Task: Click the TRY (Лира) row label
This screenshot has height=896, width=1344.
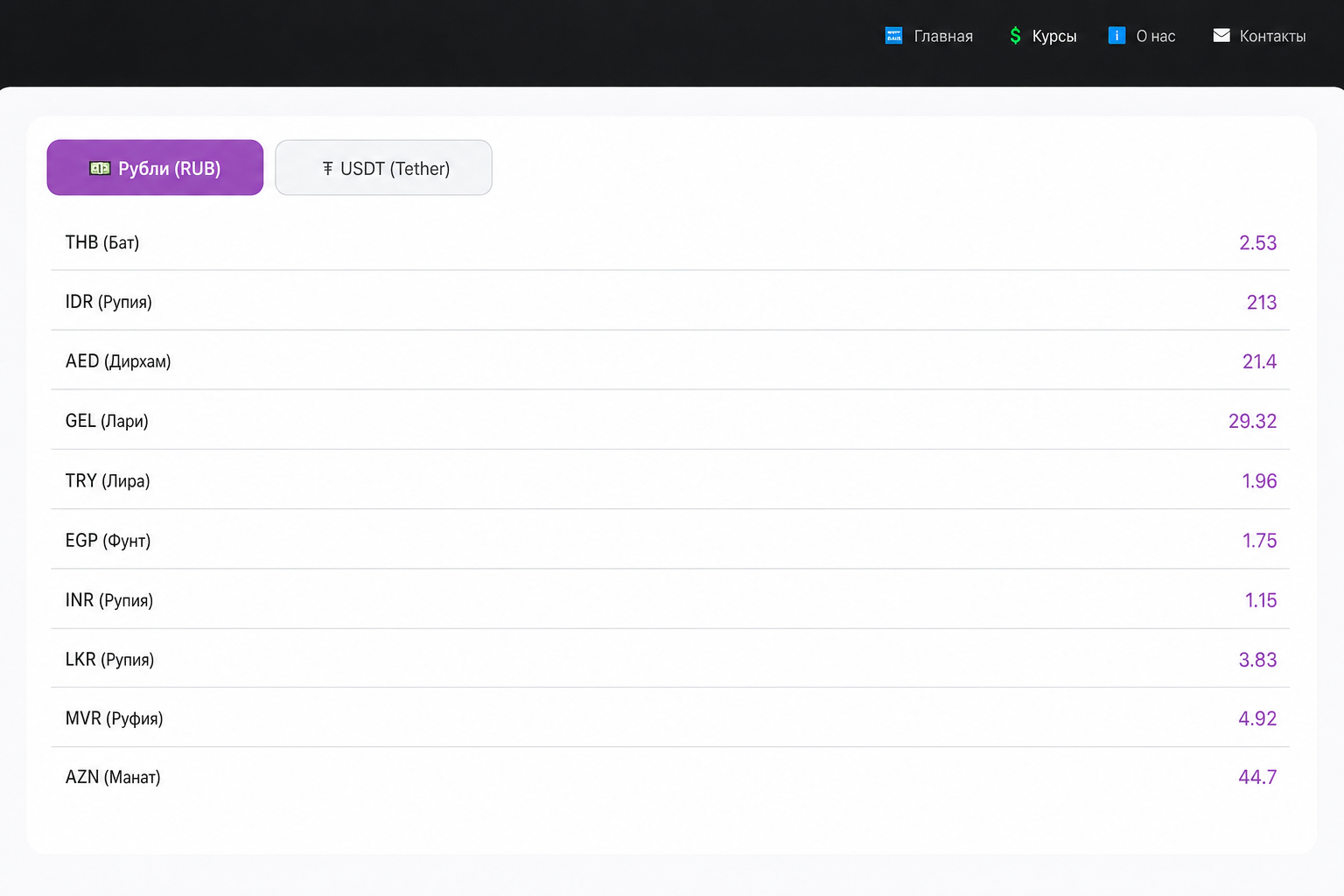Action: (108, 480)
